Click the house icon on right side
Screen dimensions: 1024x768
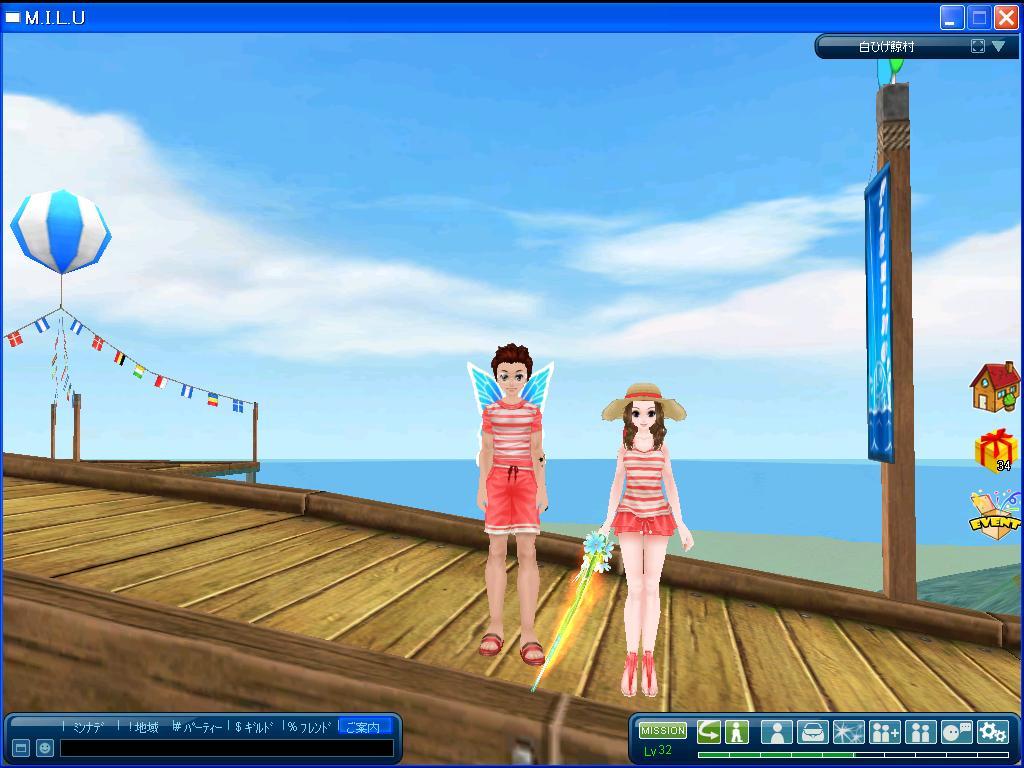[995, 387]
